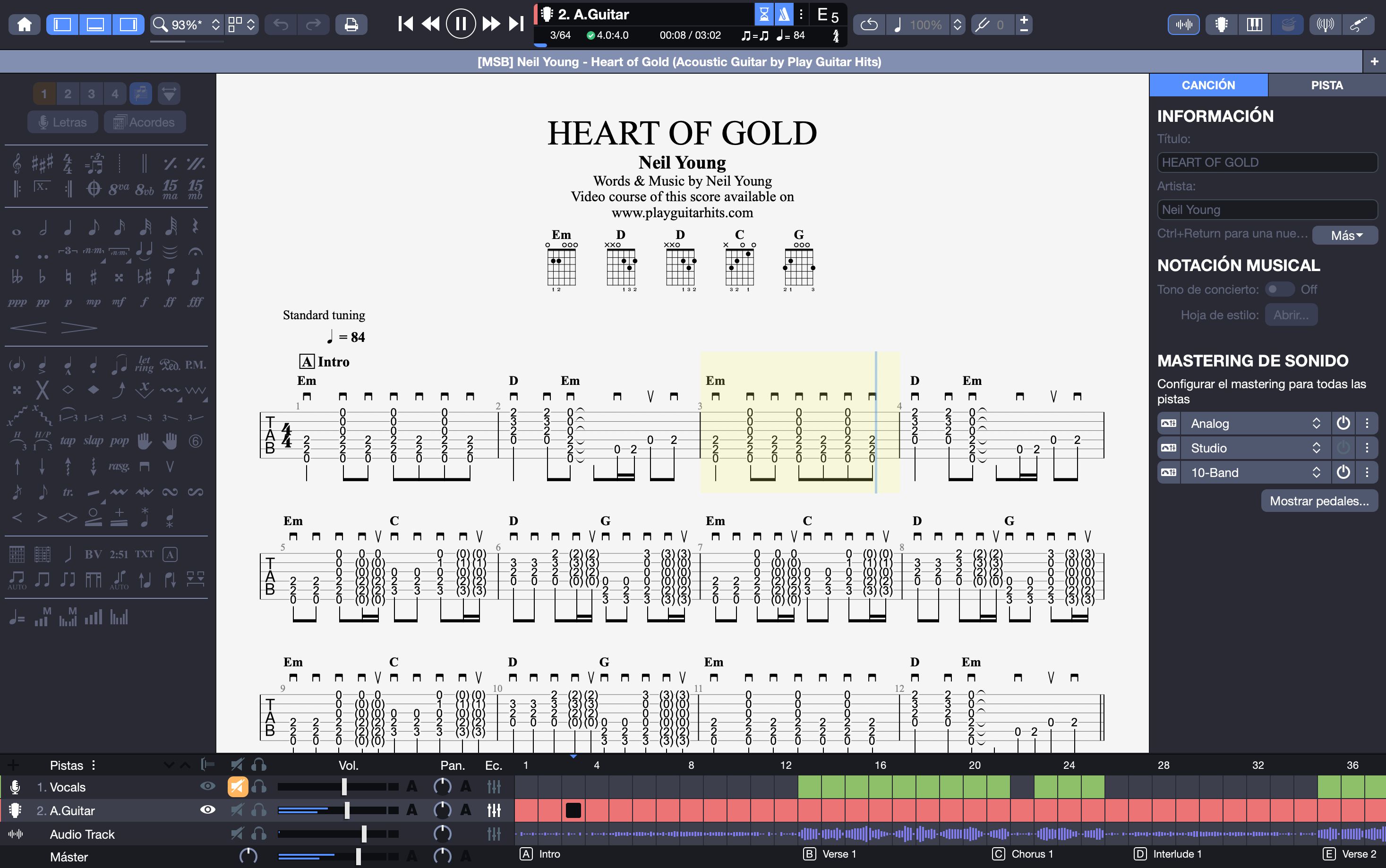
Task: Adjust the relative speed stepper
Action: 957,25
